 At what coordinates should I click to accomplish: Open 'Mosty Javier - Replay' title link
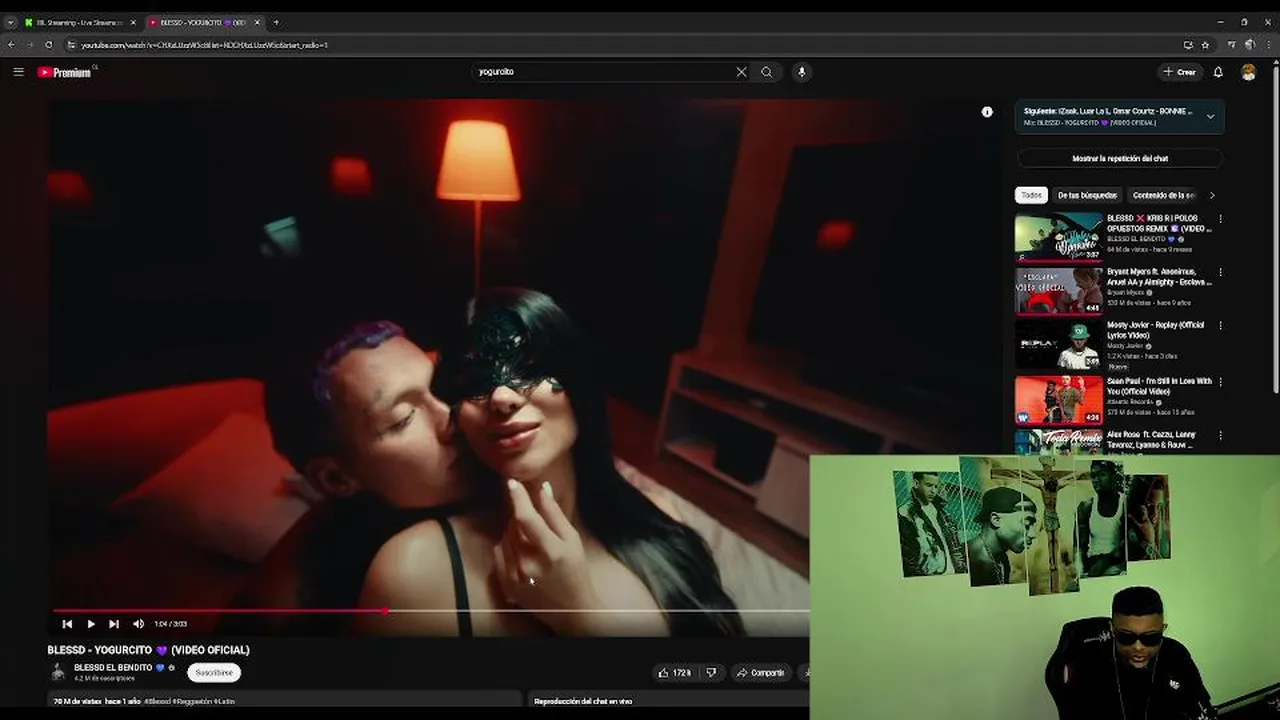(1155, 330)
